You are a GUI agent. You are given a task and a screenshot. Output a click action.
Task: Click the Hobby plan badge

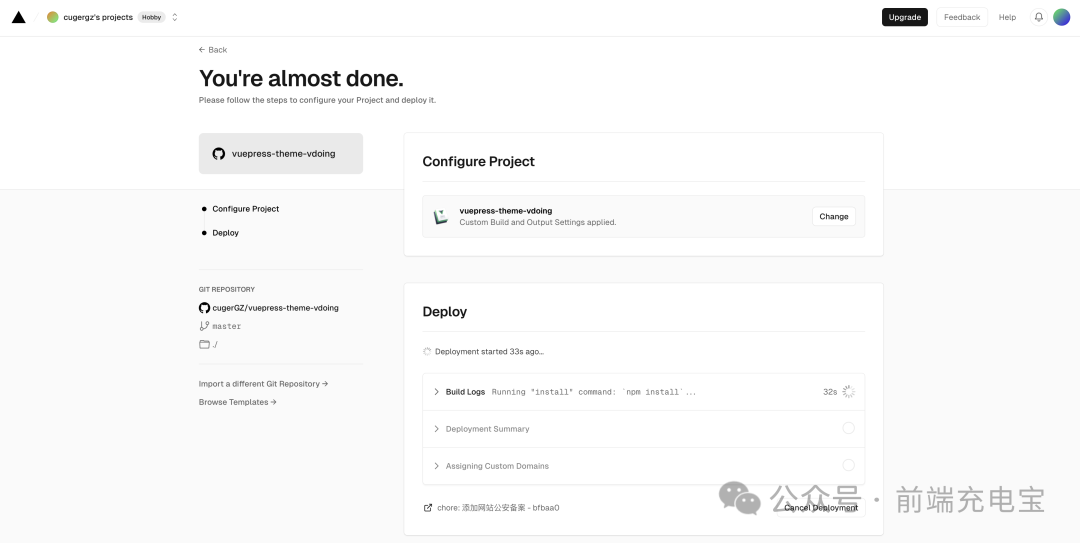click(x=152, y=17)
